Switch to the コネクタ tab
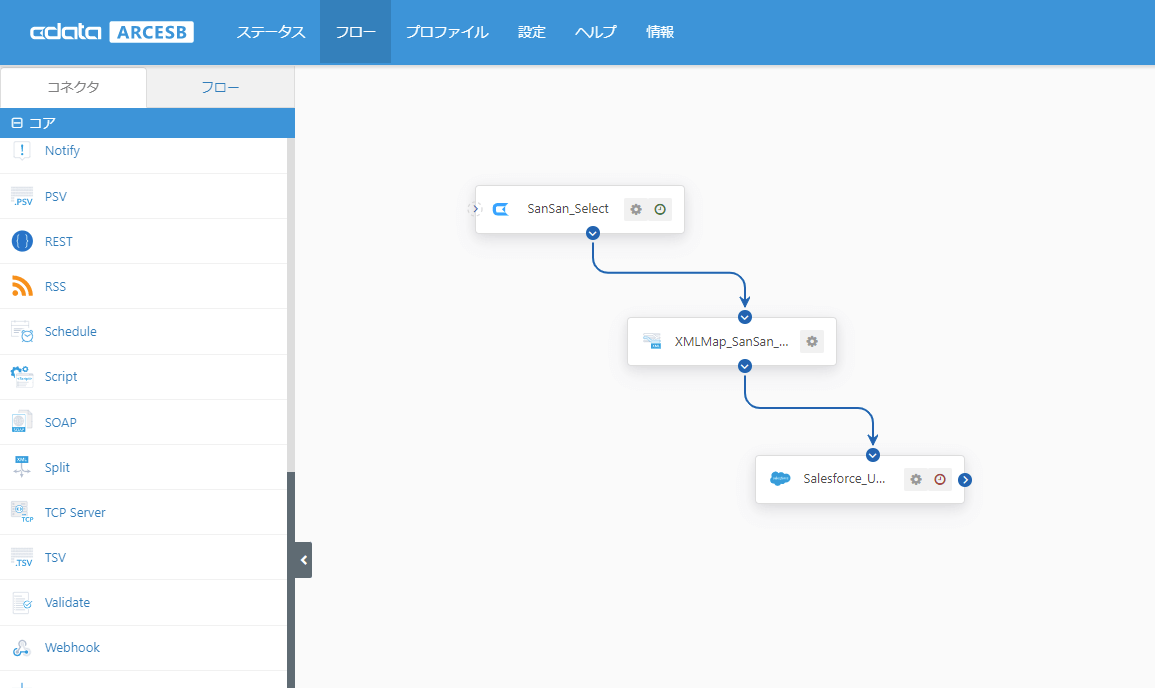This screenshot has height=688, width=1155. (x=73, y=87)
